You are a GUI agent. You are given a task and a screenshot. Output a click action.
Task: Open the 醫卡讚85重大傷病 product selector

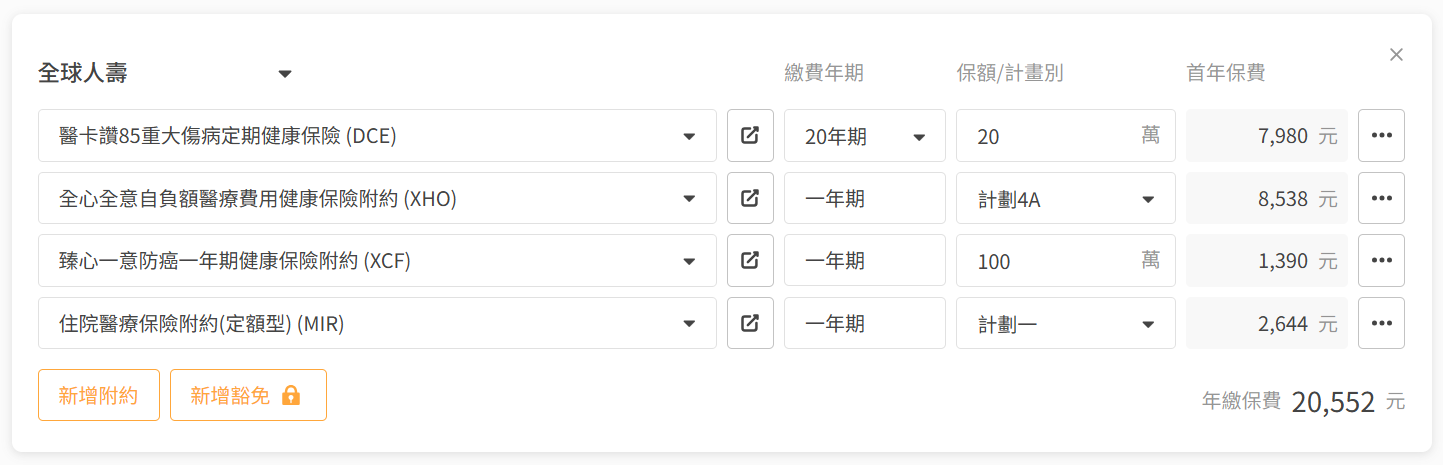(377, 136)
